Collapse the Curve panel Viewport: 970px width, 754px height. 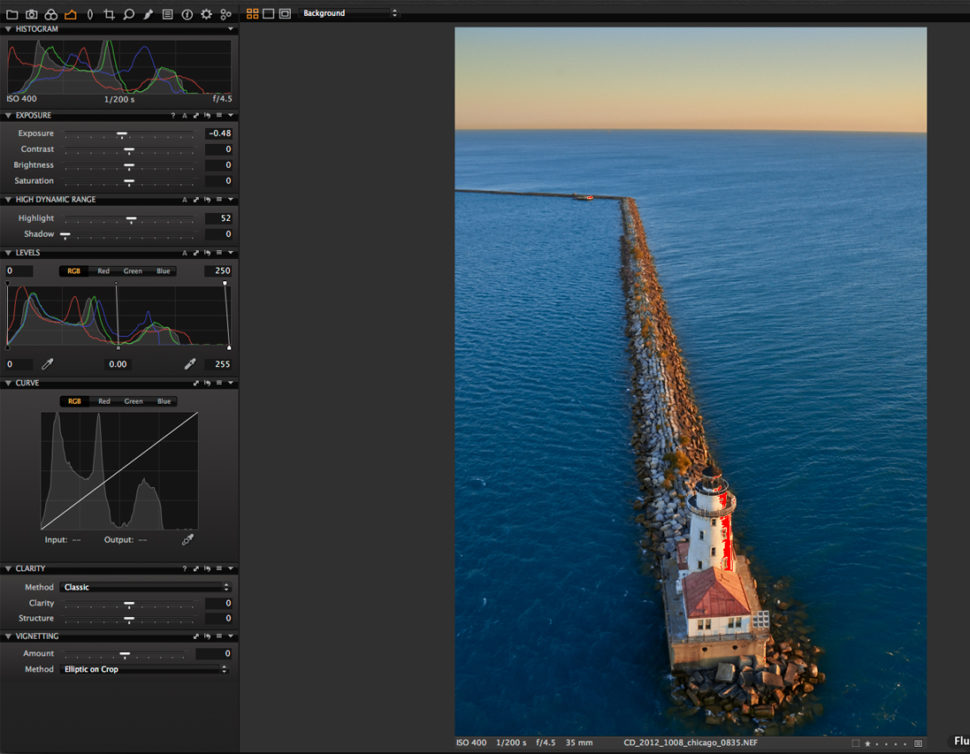(x=9, y=383)
